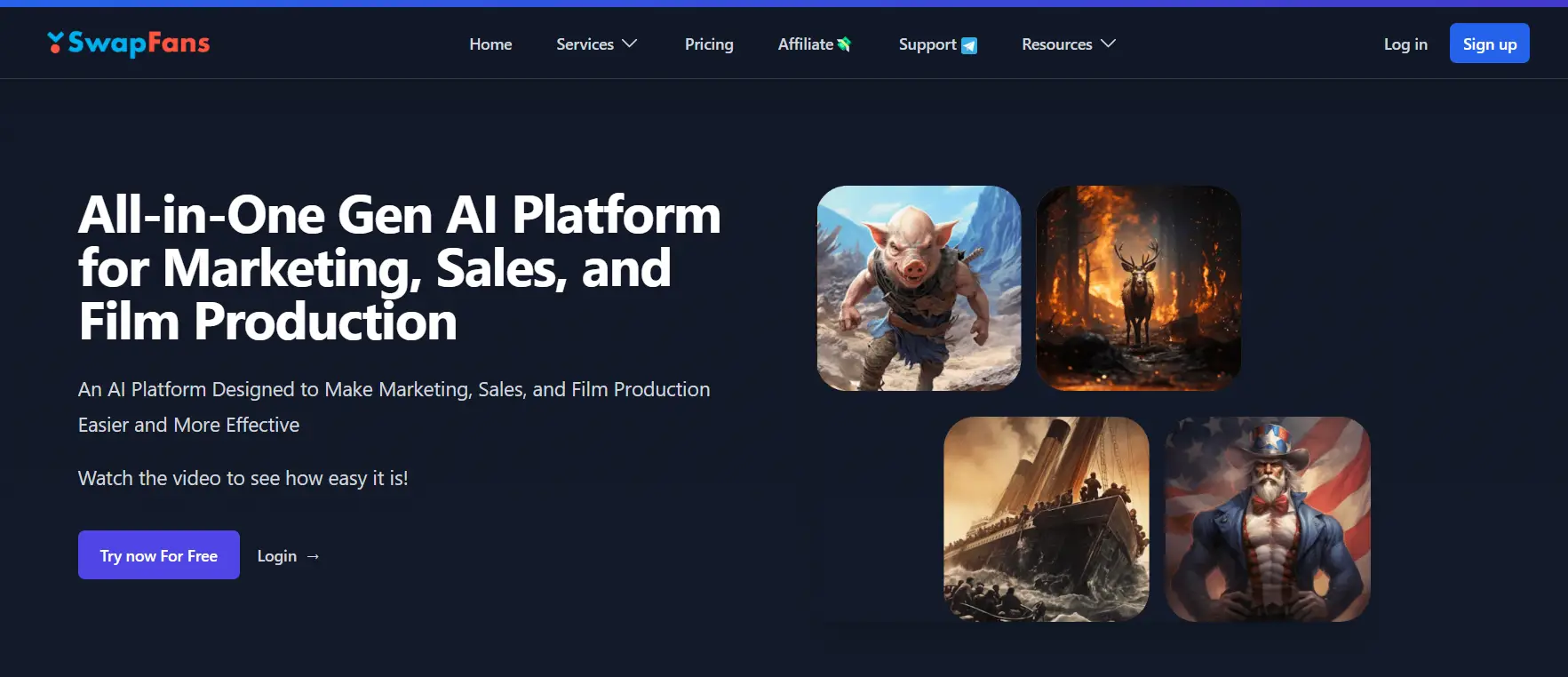
Task: Expand the Services dropdown menu
Action: [x=597, y=44]
